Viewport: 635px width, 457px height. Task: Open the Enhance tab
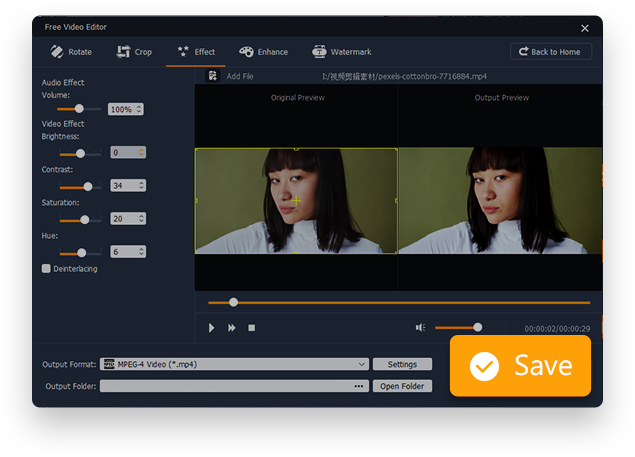(x=263, y=52)
